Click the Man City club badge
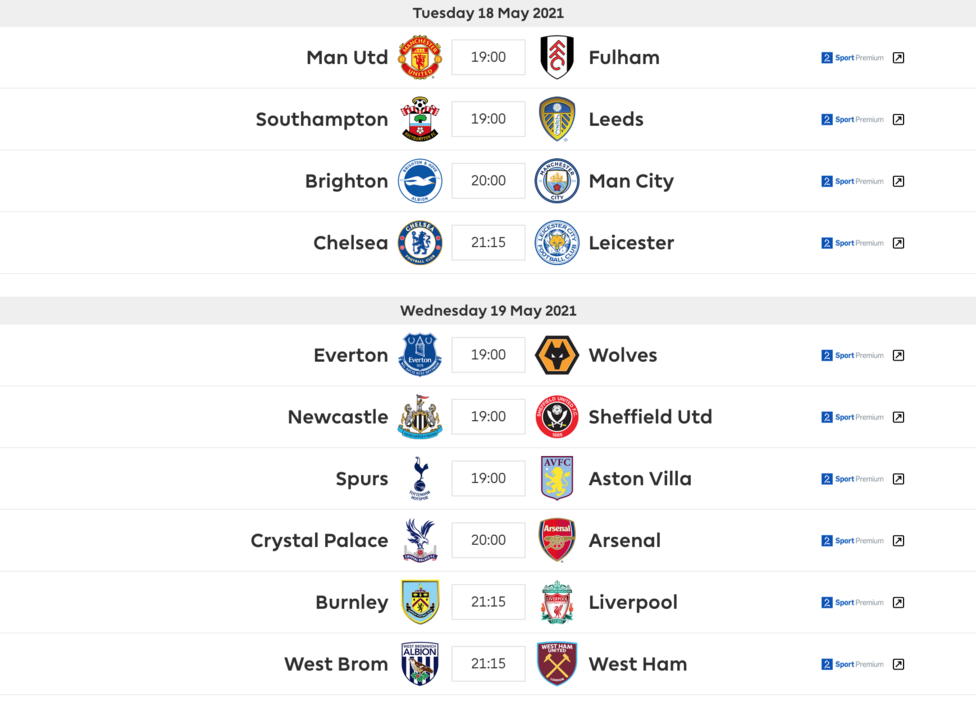The height and width of the screenshot is (720, 976). coord(557,181)
